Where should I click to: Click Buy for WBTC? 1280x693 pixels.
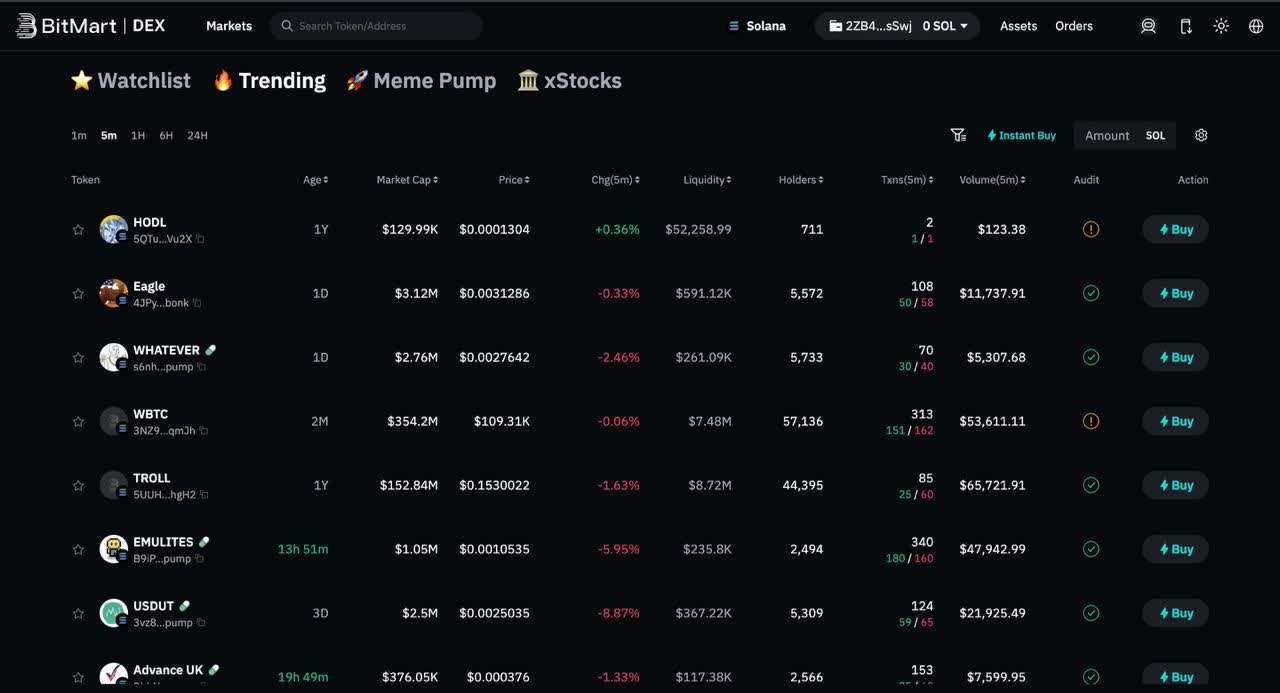point(1175,421)
